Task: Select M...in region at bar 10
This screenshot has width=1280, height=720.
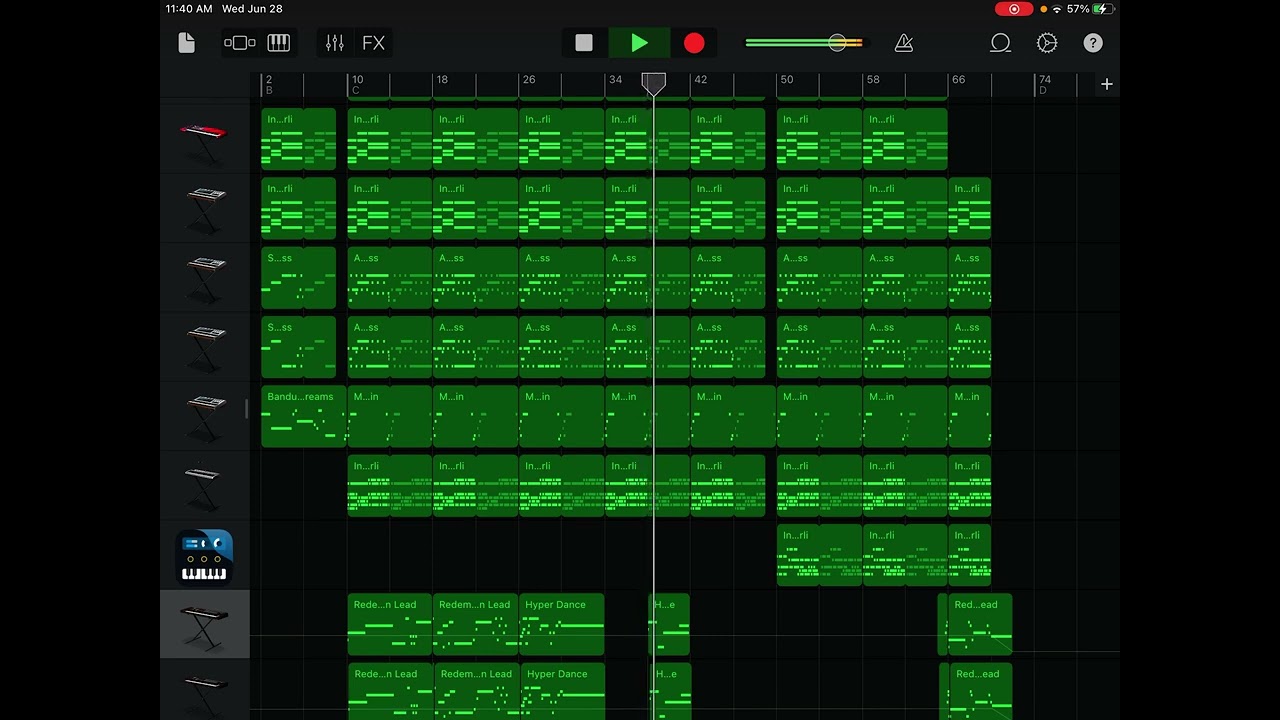Action: point(389,416)
